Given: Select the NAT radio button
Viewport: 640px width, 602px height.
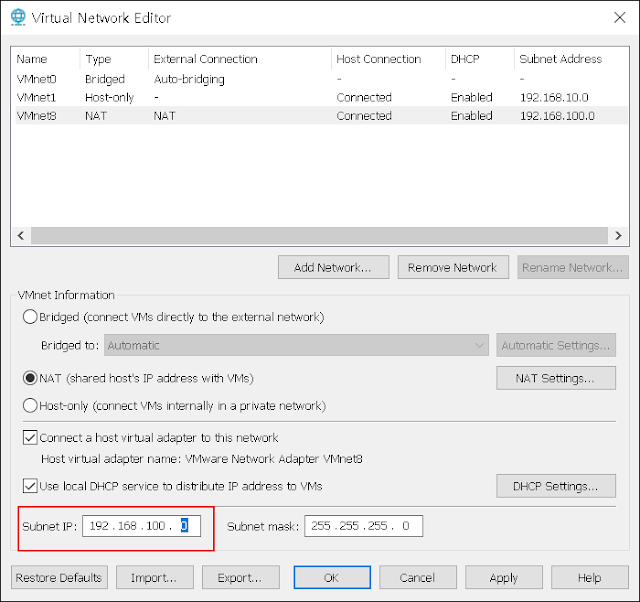Looking at the screenshot, I should pos(30,378).
